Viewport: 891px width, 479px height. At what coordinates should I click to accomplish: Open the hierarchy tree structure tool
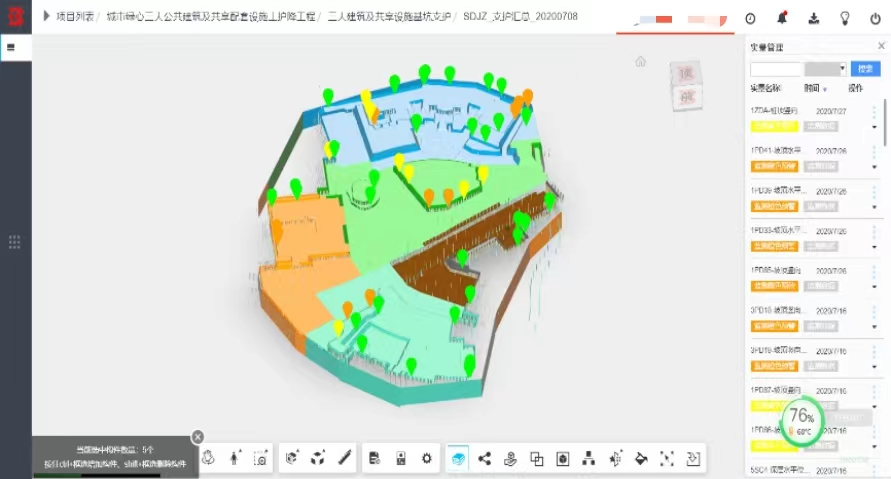(589, 458)
